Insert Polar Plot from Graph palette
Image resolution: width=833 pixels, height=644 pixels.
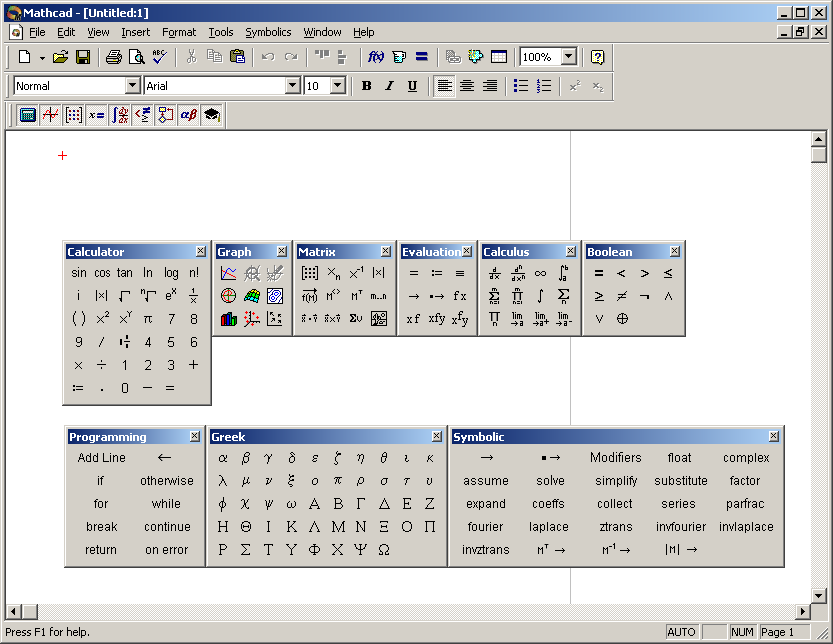228,296
